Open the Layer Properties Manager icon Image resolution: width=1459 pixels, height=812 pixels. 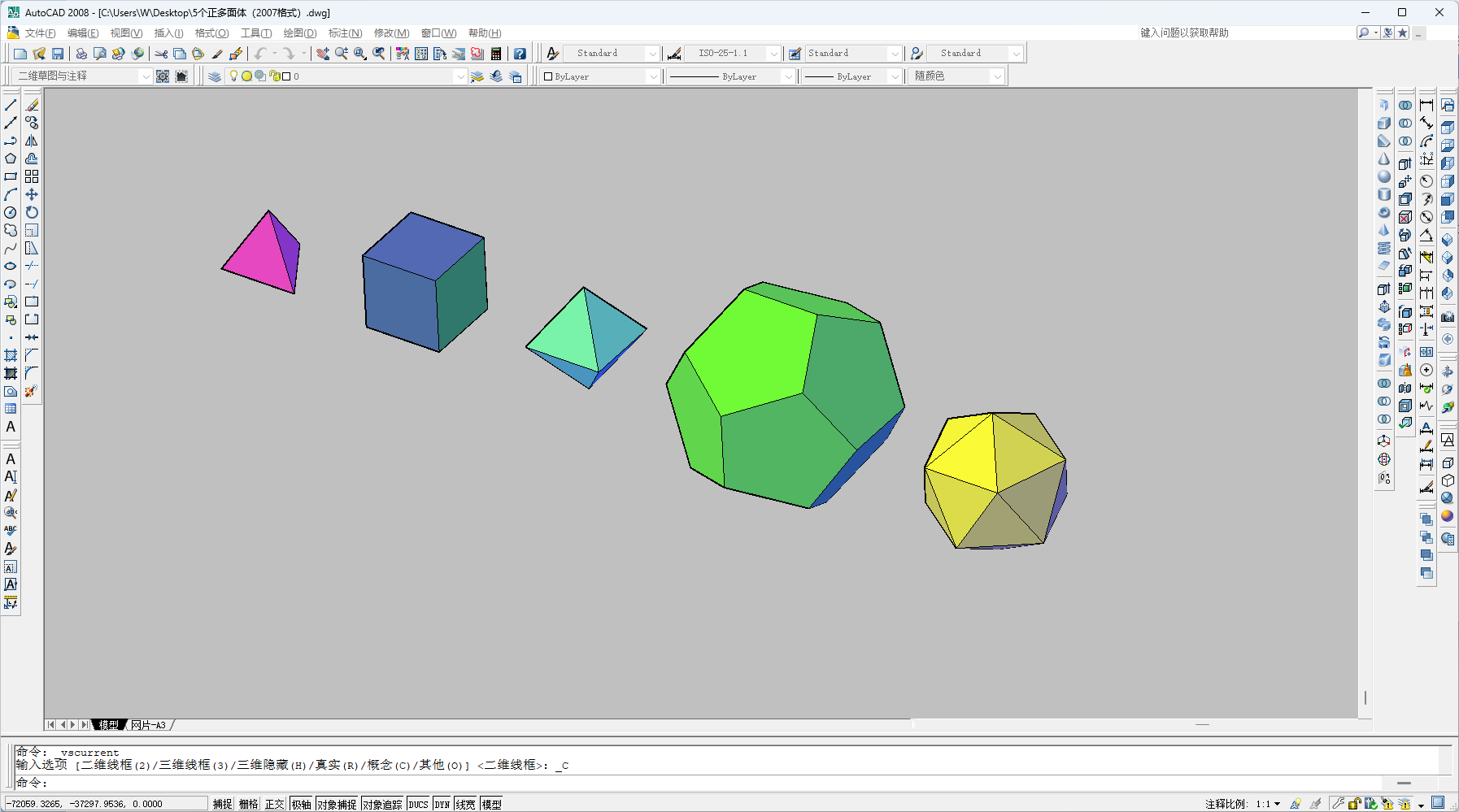215,76
